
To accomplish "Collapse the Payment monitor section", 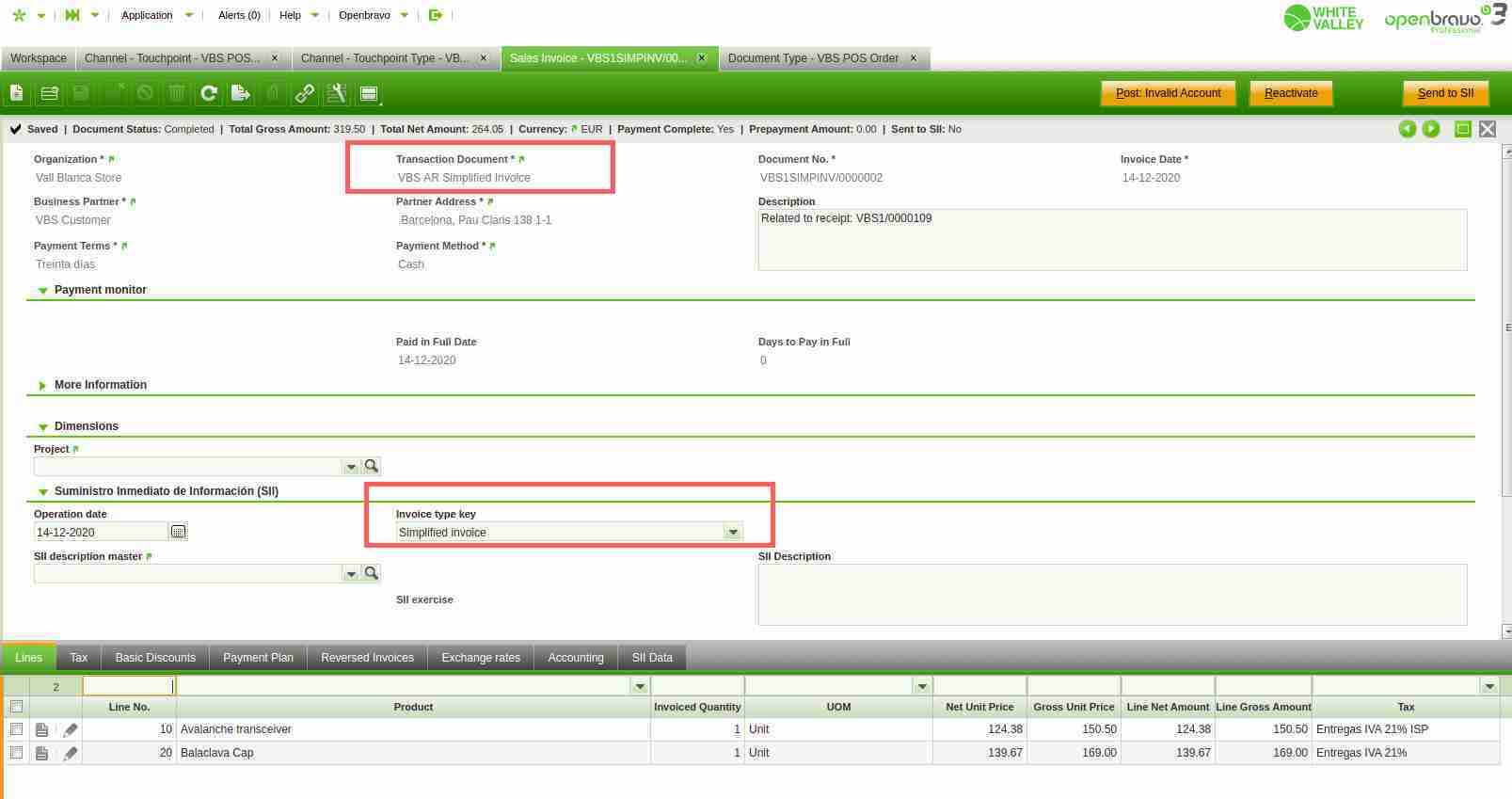I will [x=42, y=291].
